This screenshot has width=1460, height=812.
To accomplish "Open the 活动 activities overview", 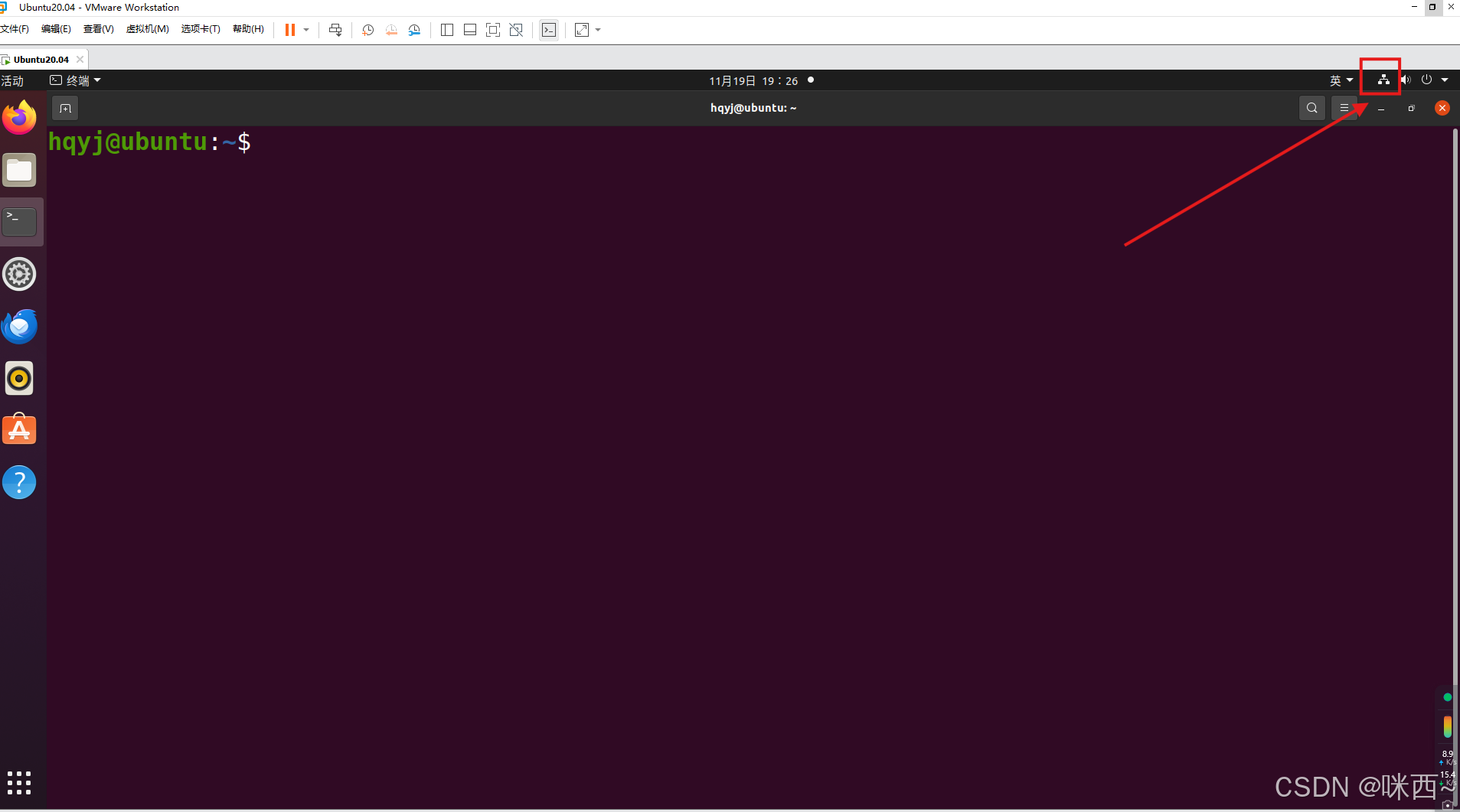I will 12,80.
